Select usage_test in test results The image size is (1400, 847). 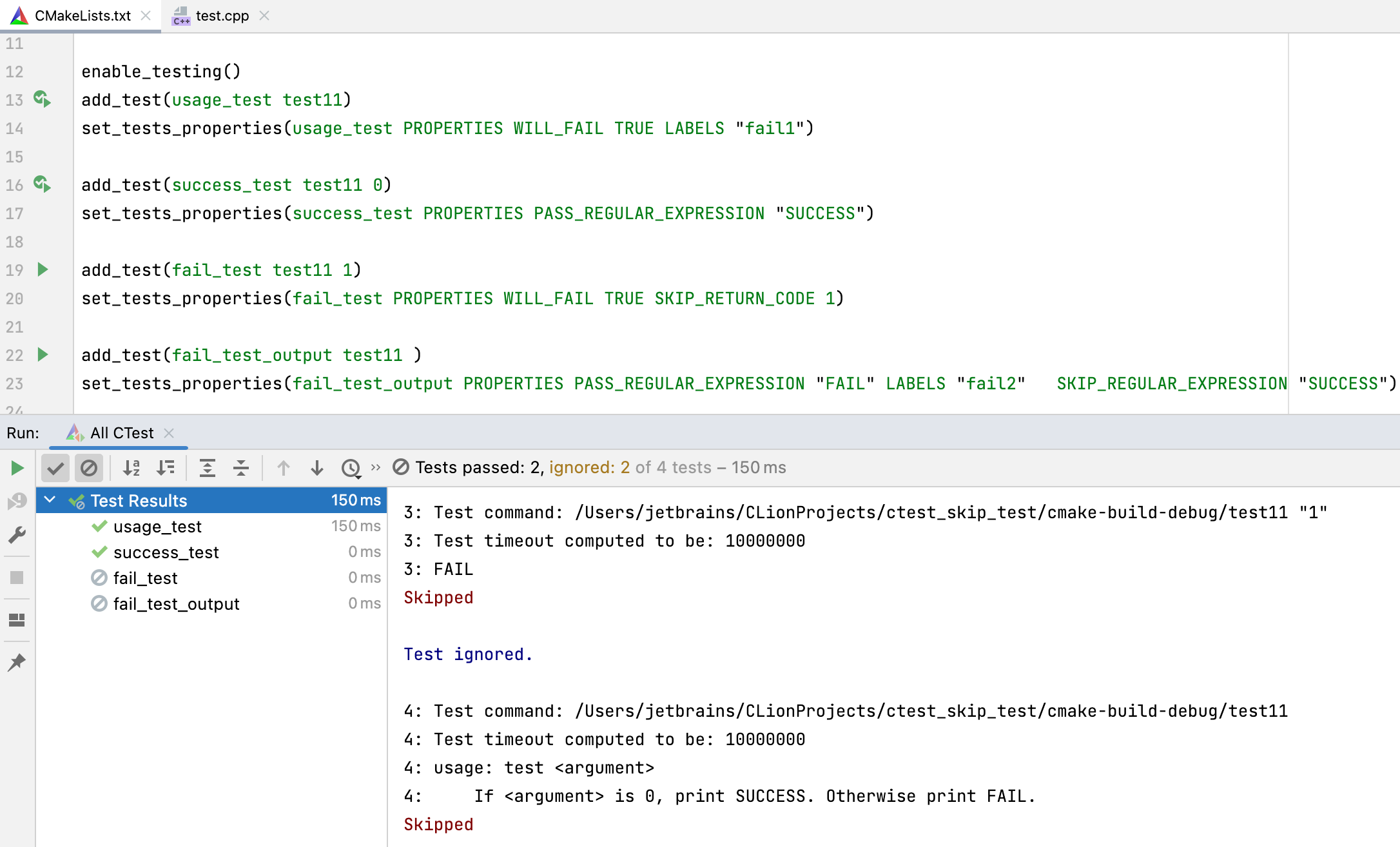pyautogui.click(x=157, y=527)
